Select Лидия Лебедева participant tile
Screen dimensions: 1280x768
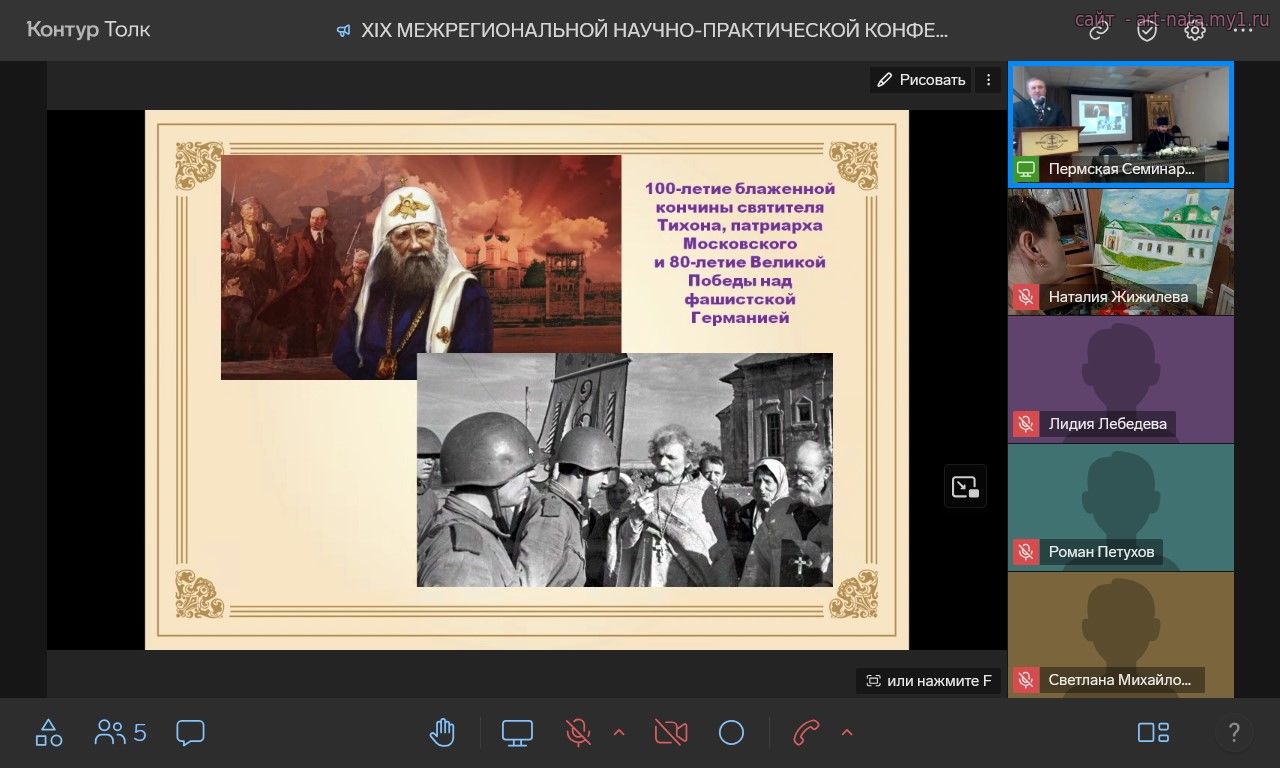tap(1121, 379)
